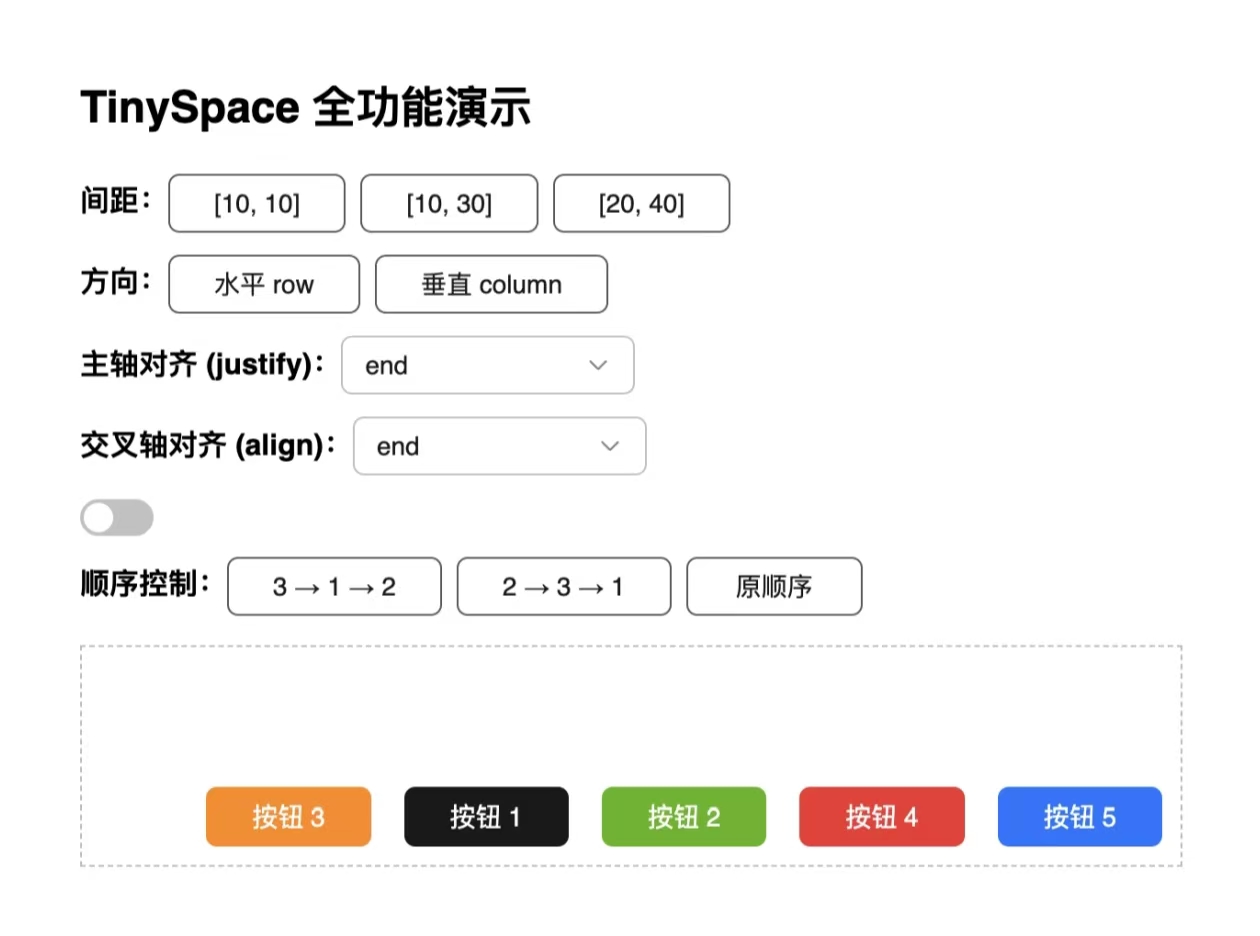
Task: Click the TinySpace 全功能演示 heading
Action: coord(307,107)
